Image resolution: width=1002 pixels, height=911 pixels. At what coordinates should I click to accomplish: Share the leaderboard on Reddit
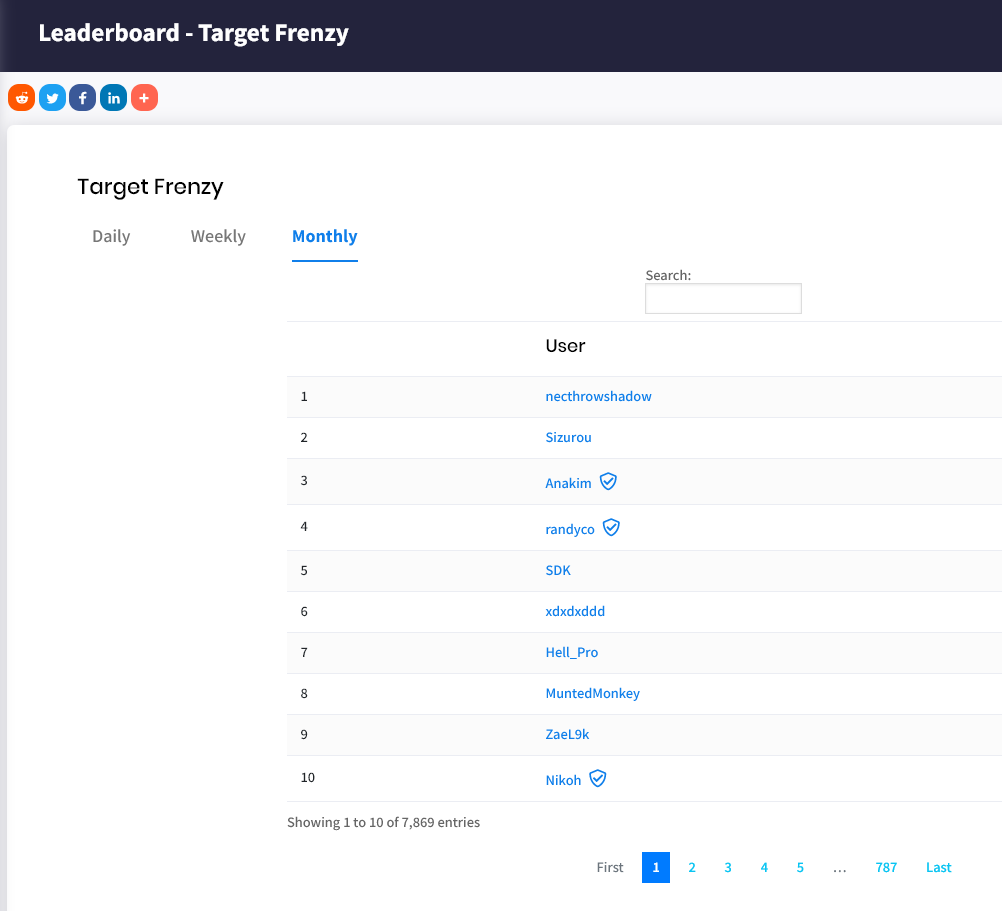[x=21, y=97]
